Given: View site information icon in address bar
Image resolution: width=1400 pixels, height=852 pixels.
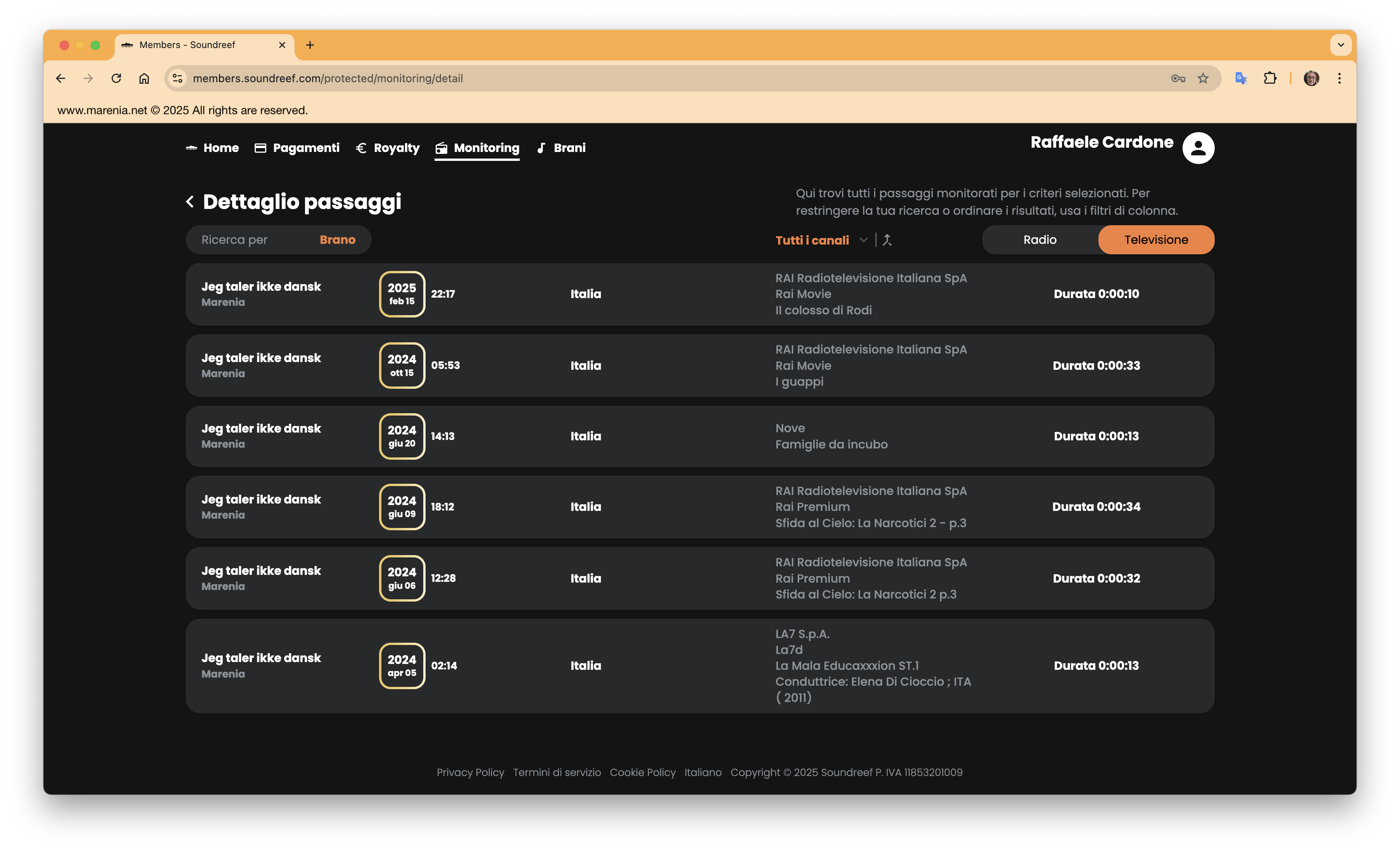Looking at the screenshot, I should point(178,78).
